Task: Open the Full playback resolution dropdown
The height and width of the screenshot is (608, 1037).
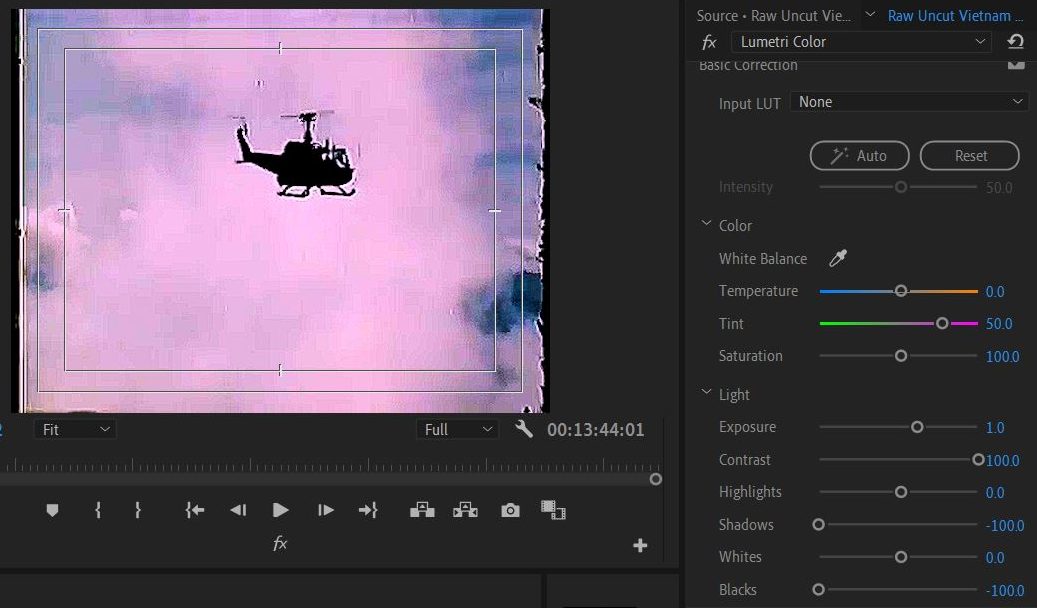Action: [456, 429]
